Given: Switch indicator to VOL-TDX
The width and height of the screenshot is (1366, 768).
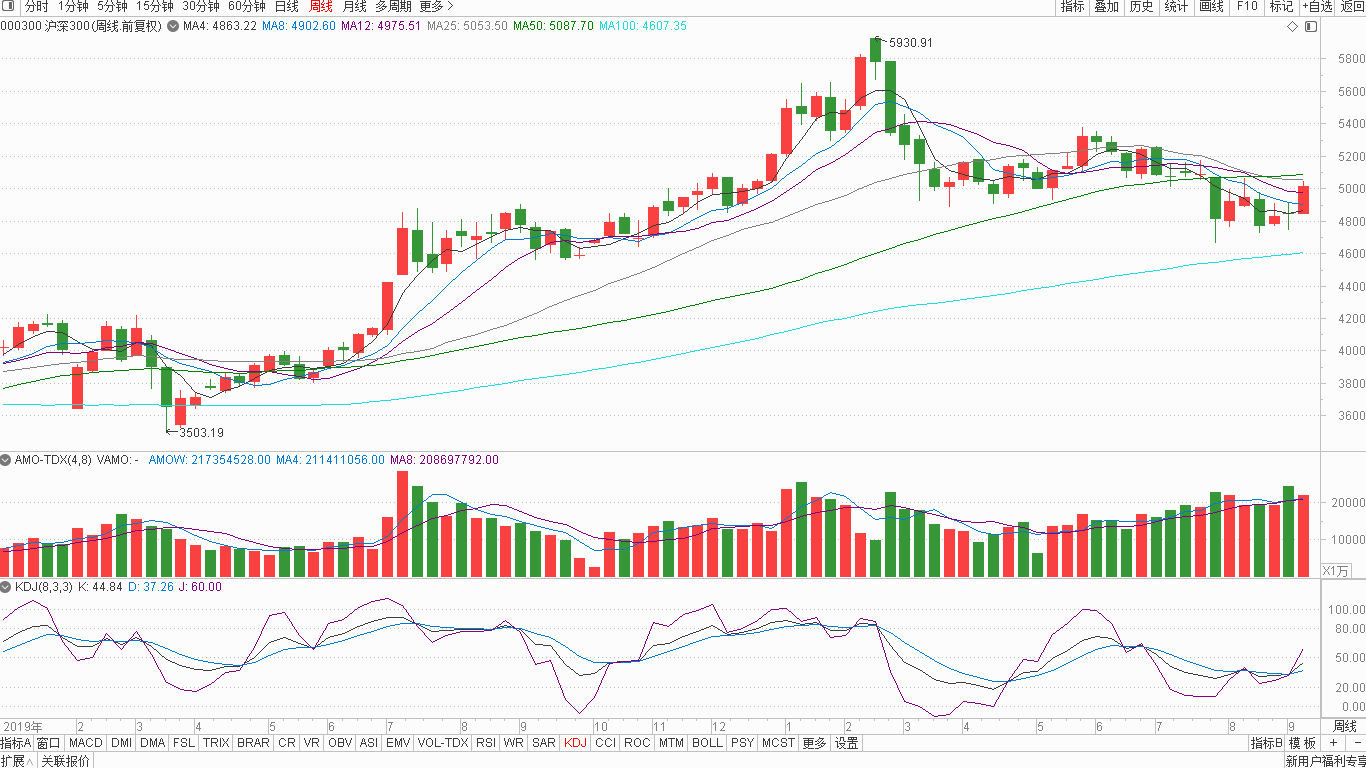Looking at the screenshot, I should point(442,743).
